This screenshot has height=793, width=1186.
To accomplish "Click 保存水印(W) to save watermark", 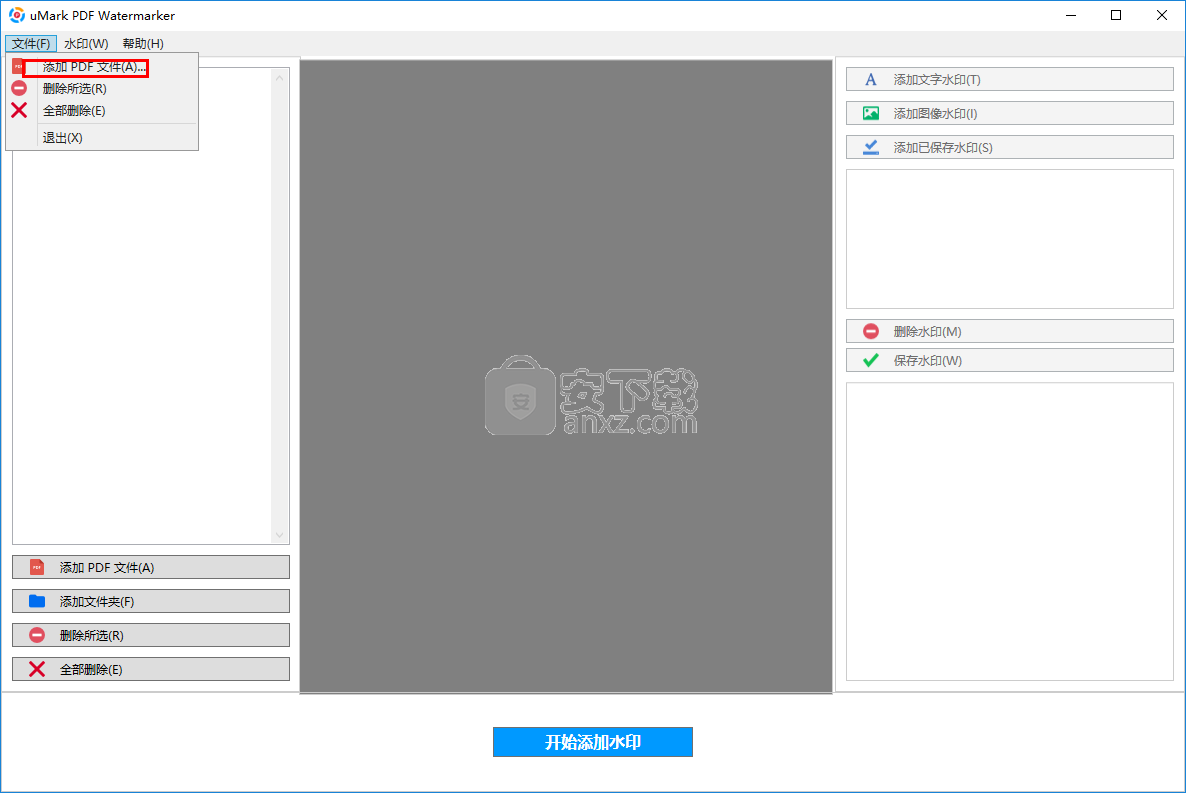I will 1010,360.
